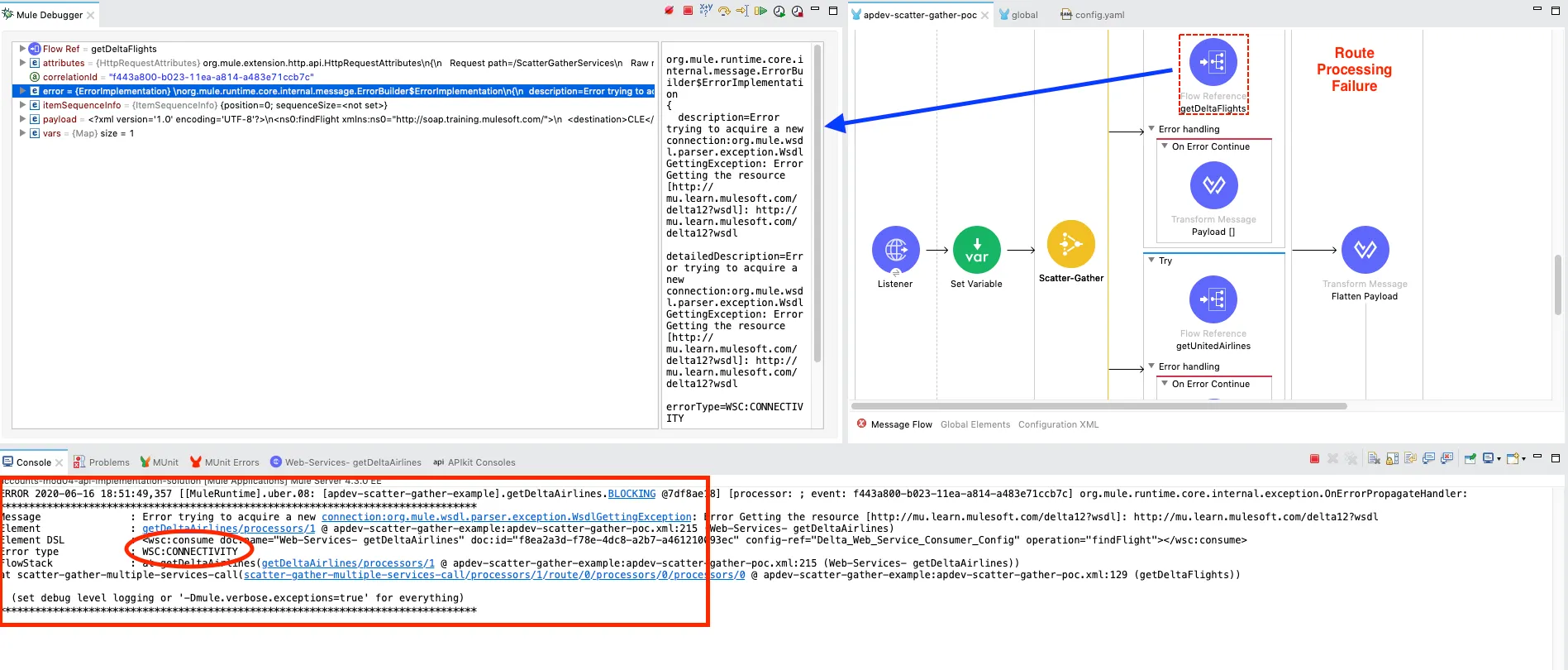This screenshot has height=670, width=1568.
Task: Switch to the MUnit Errors tab
Action: [225, 462]
